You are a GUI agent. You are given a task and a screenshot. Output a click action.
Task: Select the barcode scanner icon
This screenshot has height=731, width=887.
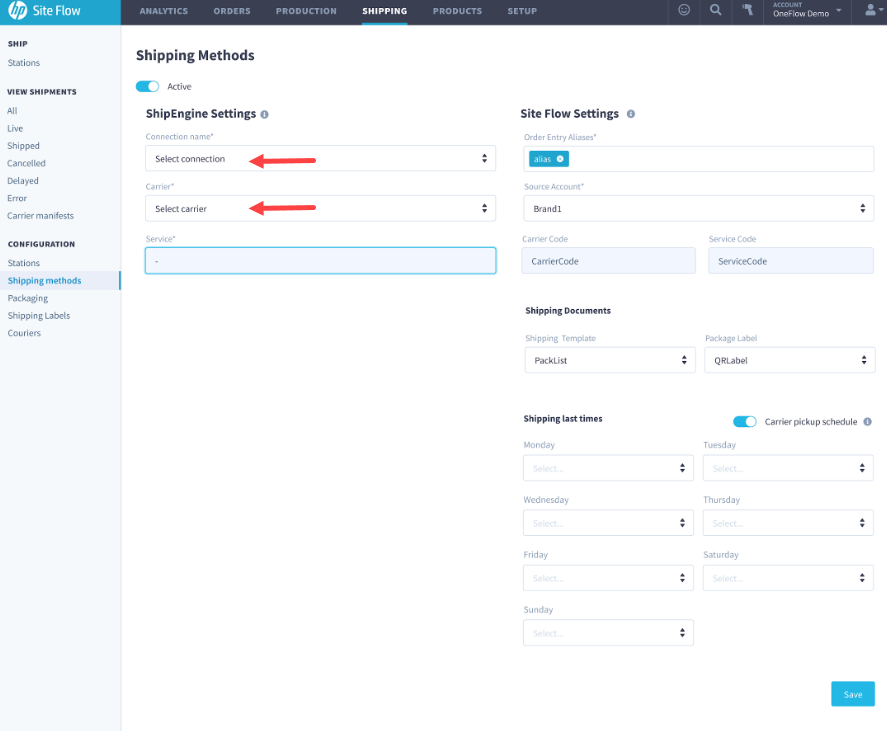pos(747,11)
